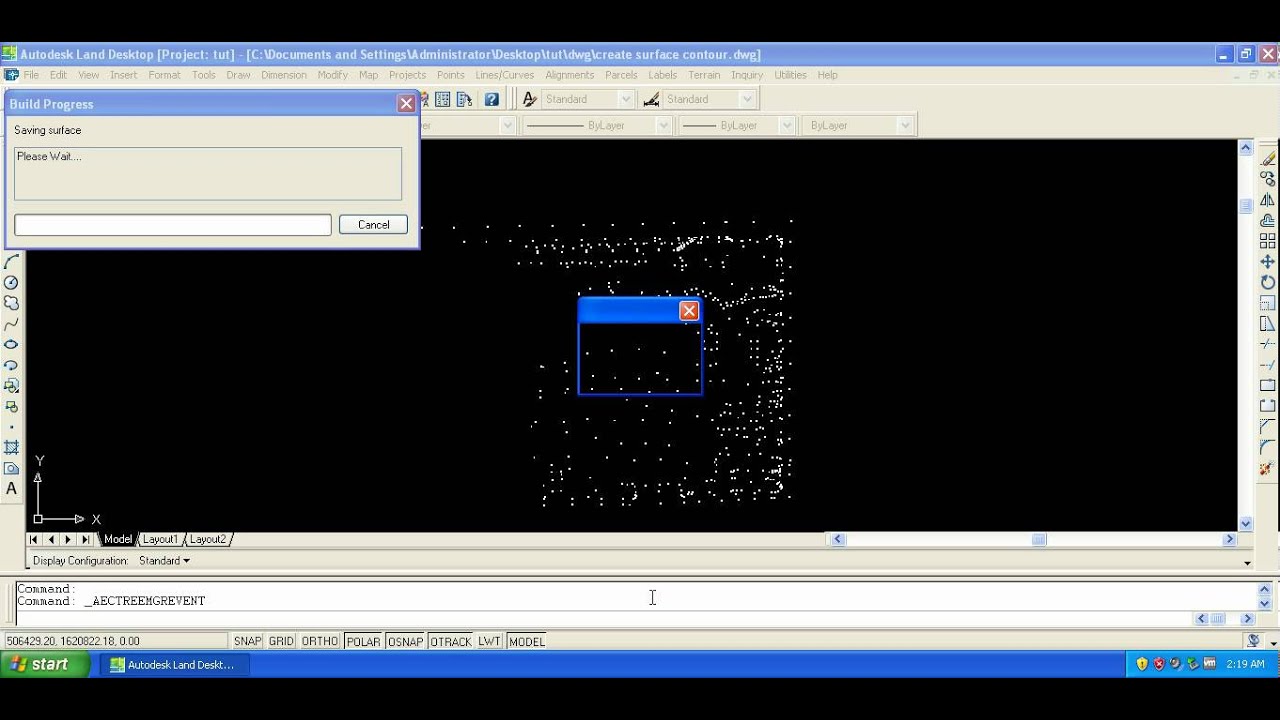Switch to the Layout1 tab

160,539
